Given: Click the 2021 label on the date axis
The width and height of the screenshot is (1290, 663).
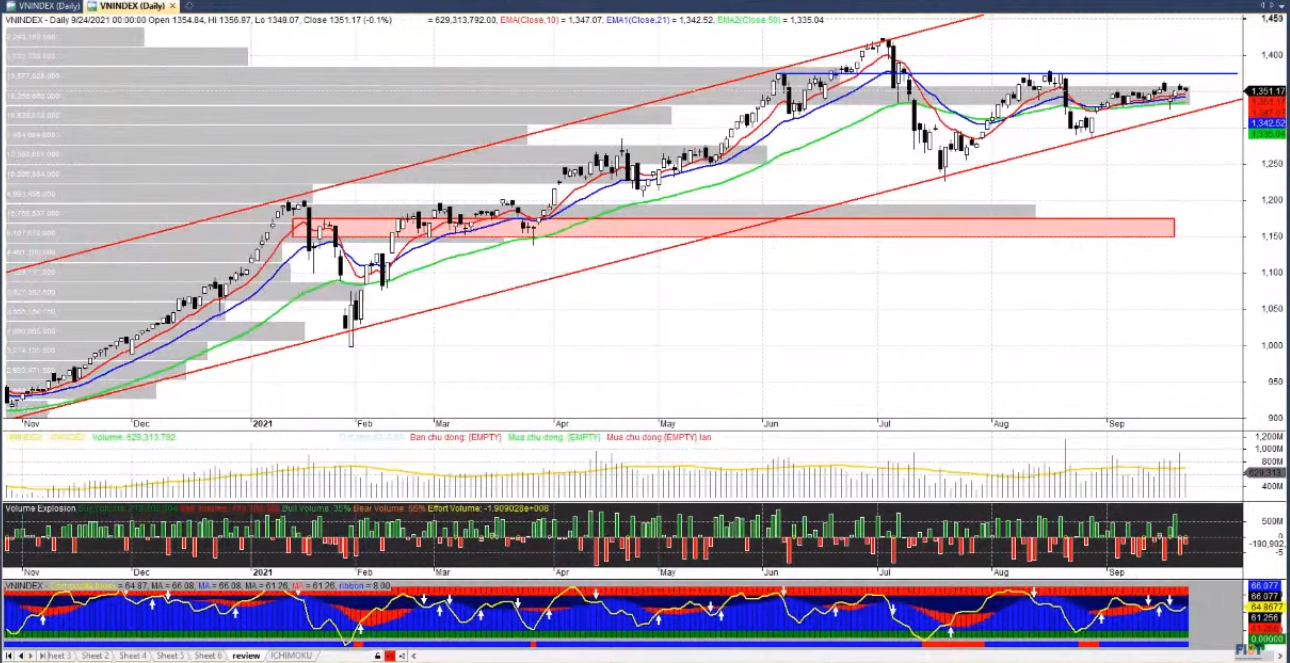Looking at the screenshot, I should [x=264, y=424].
